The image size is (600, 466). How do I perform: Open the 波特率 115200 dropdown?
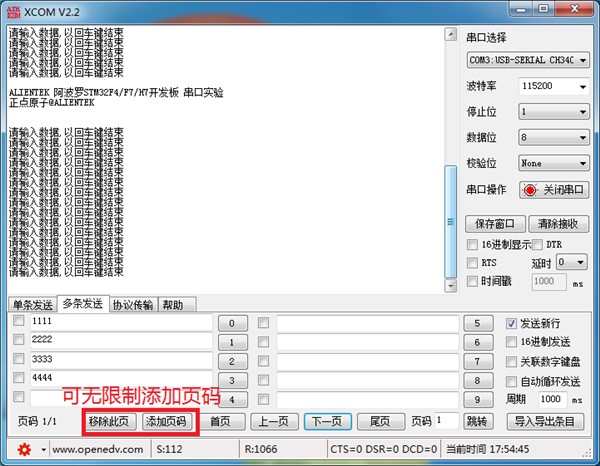click(x=554, y=86)
